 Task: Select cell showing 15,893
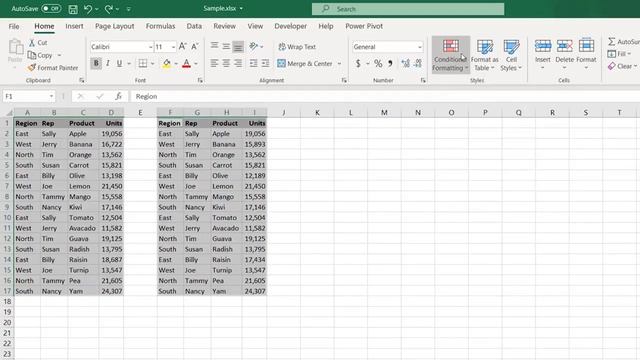254,144
